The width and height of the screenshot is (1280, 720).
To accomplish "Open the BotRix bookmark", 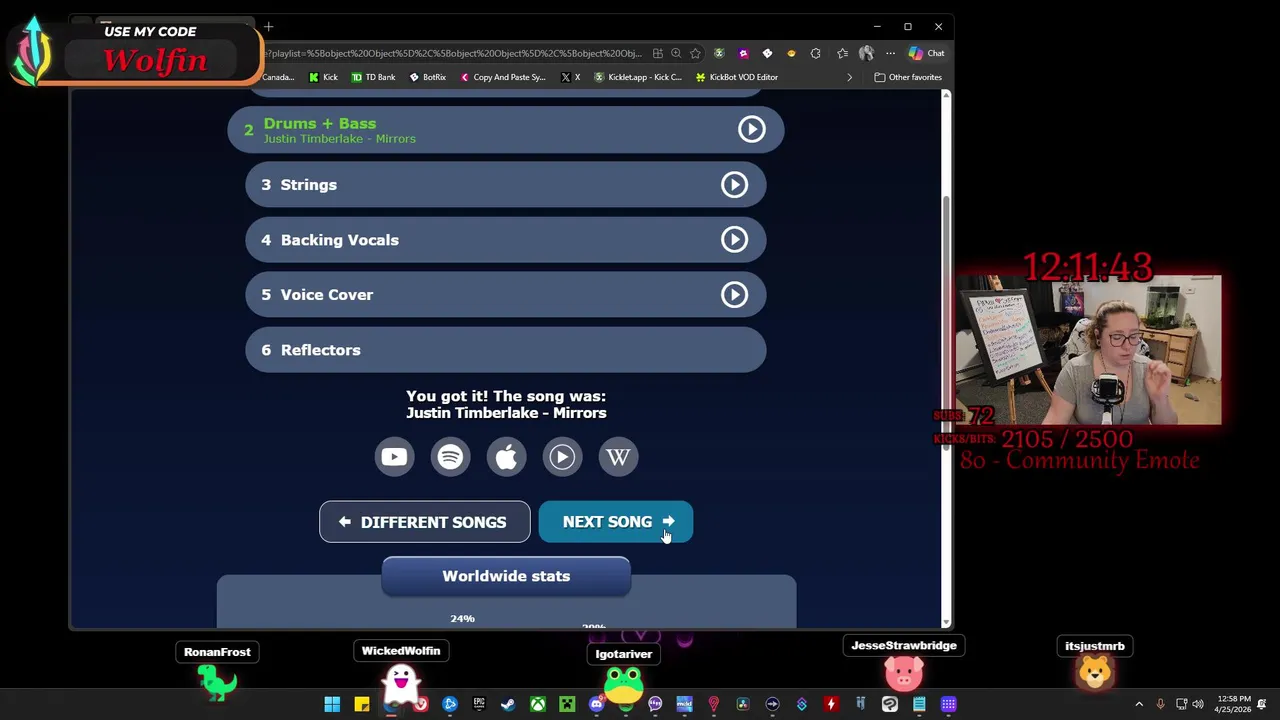I will tap(427, 77).
